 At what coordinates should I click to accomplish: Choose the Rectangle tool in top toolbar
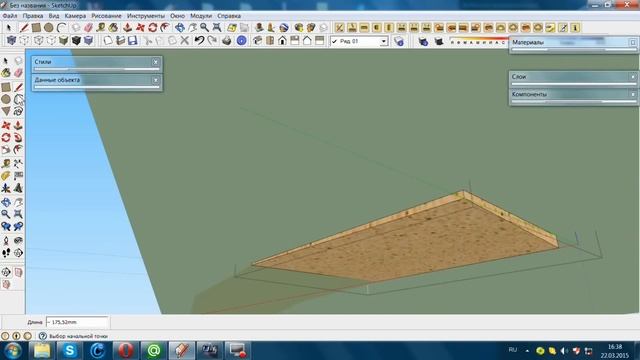pyautogui.click(x=36, y=28)
